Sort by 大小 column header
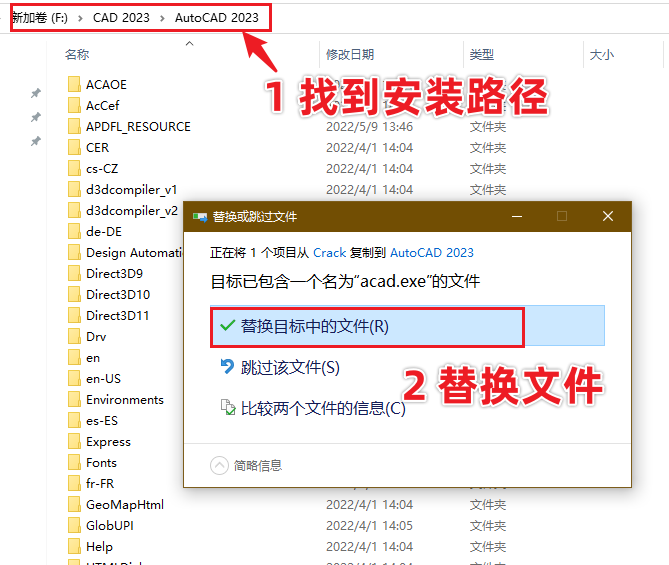The image size is (669, 565). click(602, 55)
